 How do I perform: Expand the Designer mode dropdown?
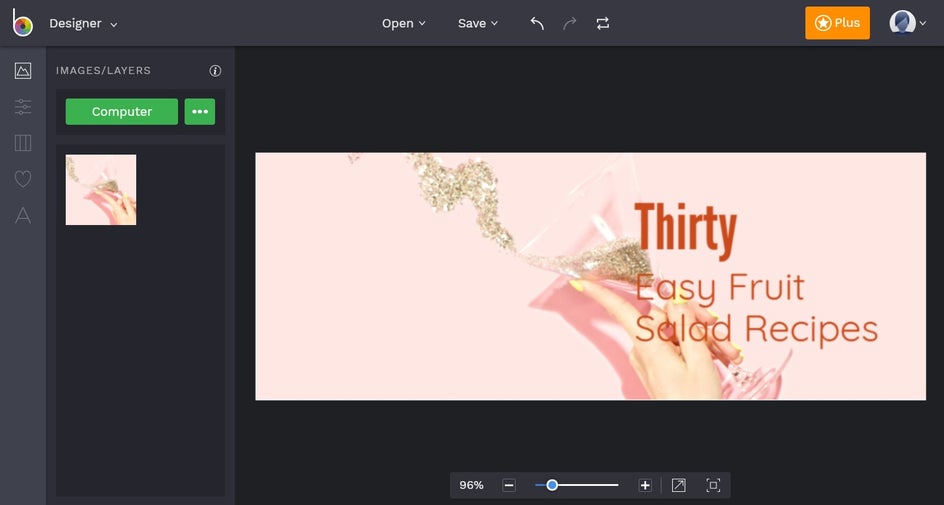[83, 23]
